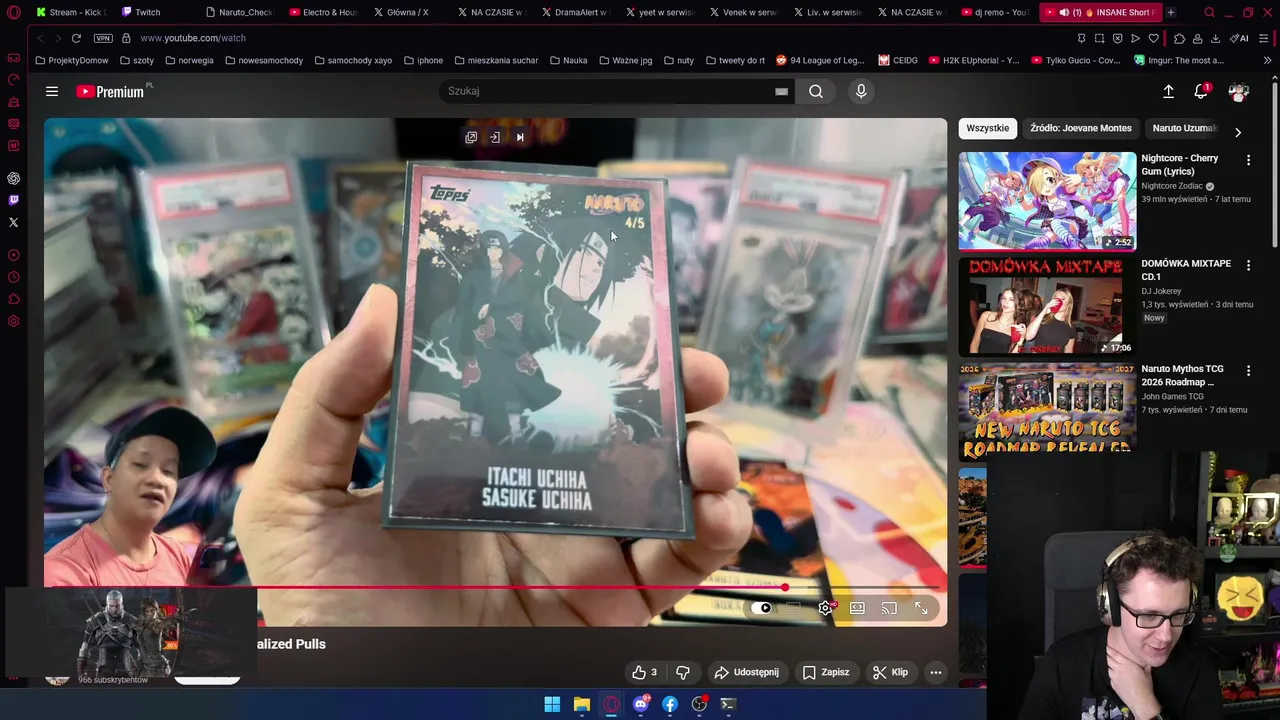This screenshot has width=1280, height=720.
Task: Pop out the video with the detach icon
Action: pos(471,137)
